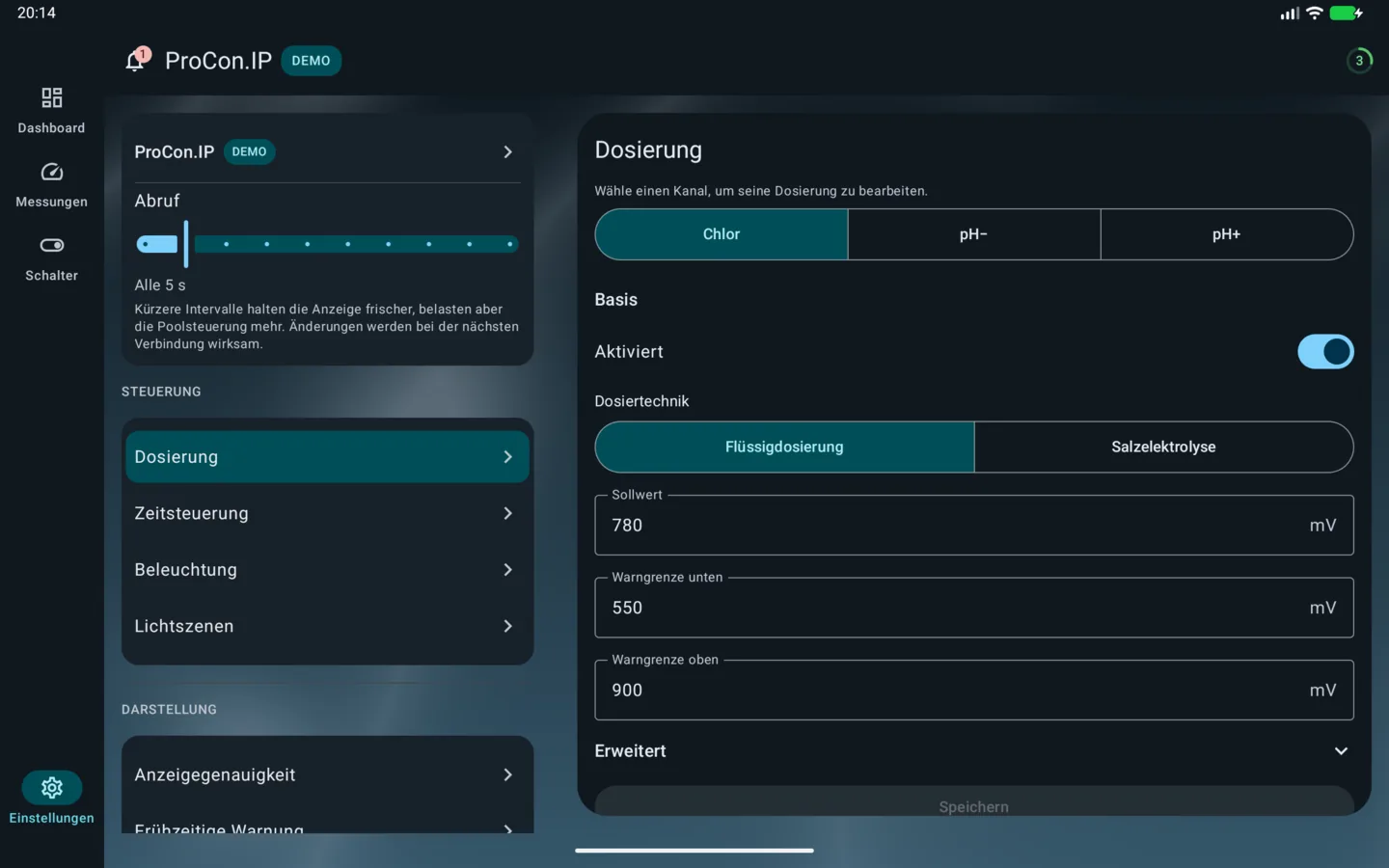Switch to the Chlor channel tab

[722, 234]
